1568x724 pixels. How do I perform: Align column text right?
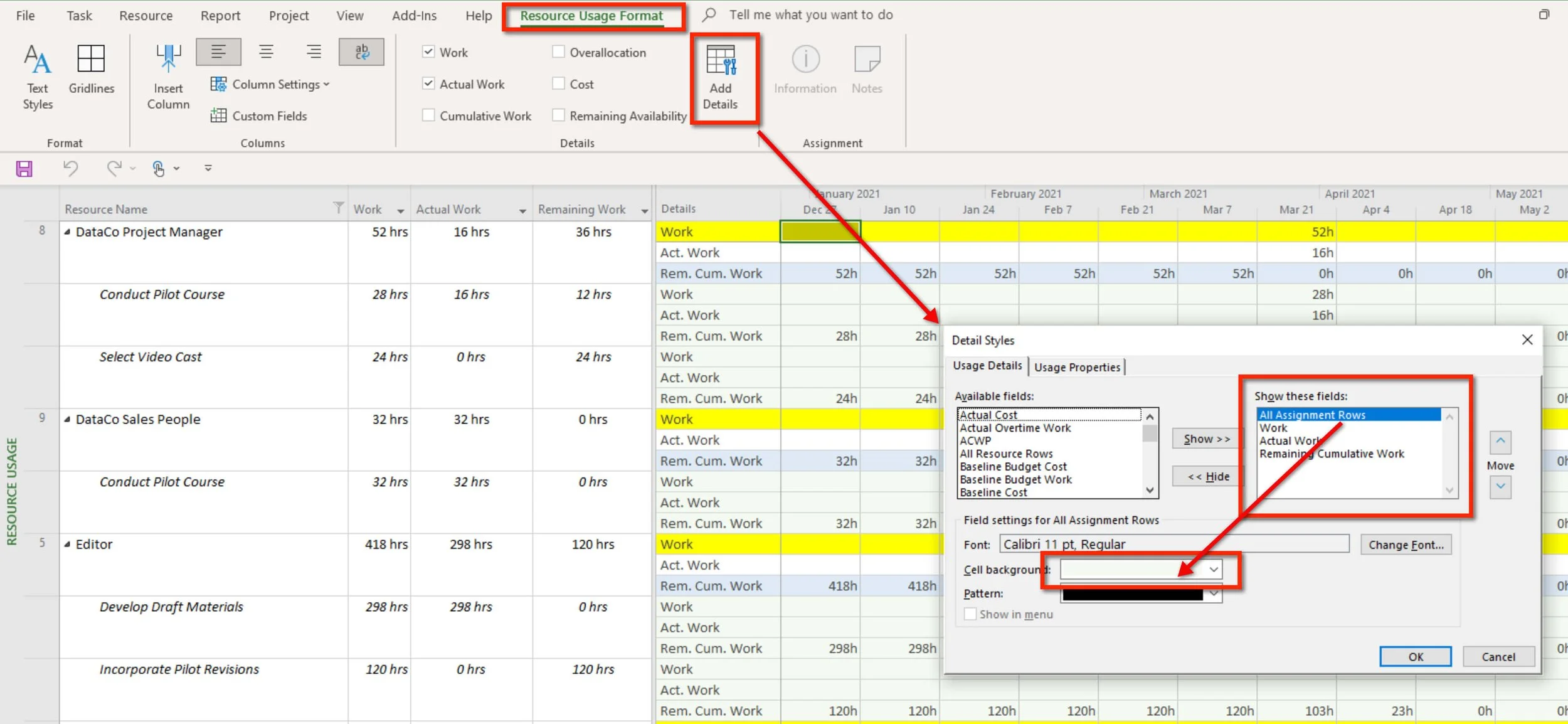(314, 52)
